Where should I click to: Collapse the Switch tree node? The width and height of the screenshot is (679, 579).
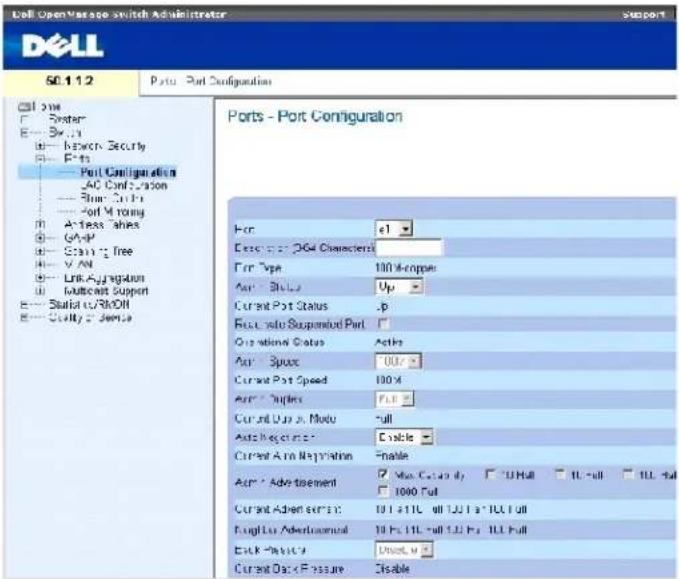24,133
